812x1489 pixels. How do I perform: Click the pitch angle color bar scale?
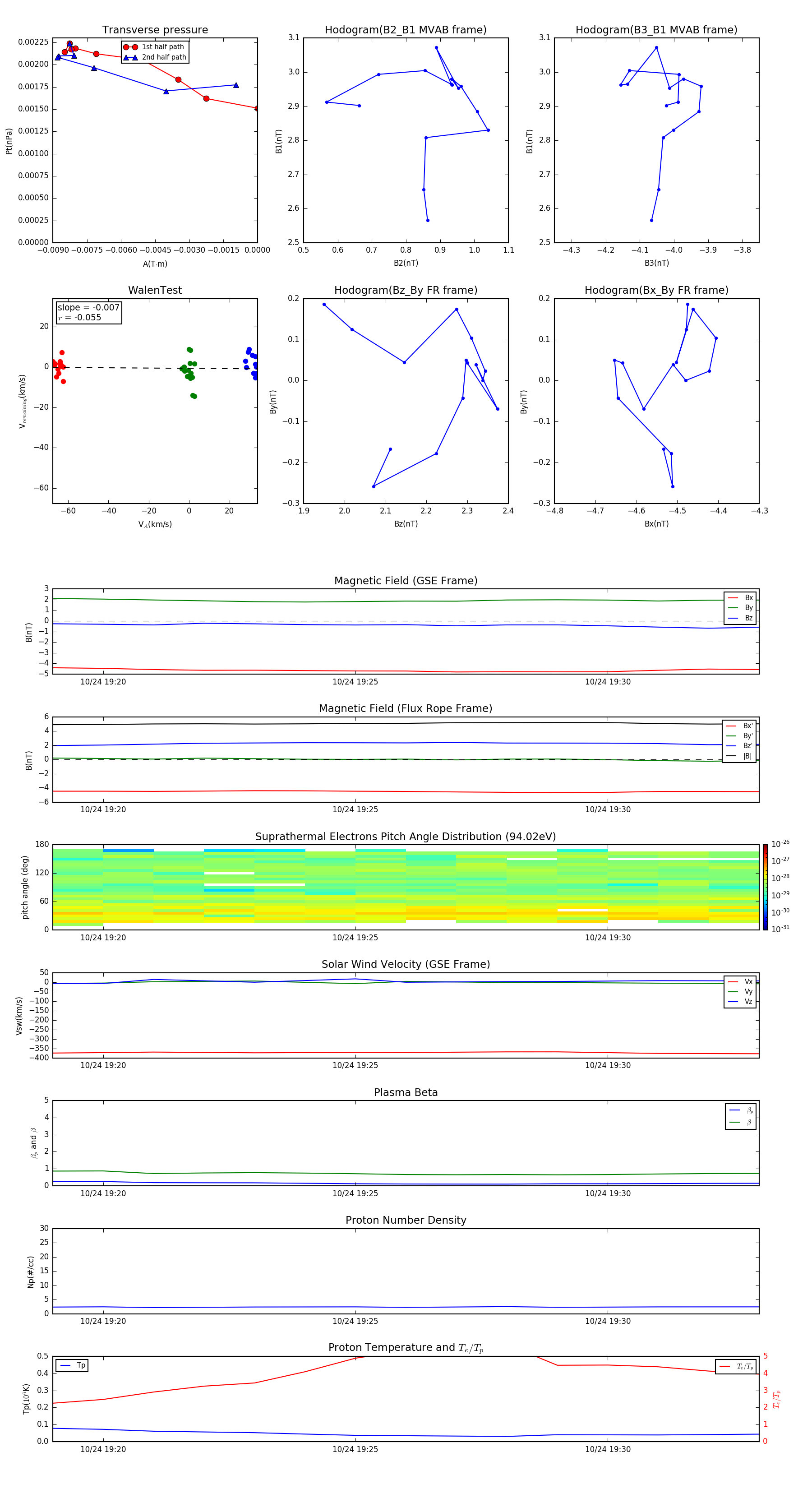(765, 887)
